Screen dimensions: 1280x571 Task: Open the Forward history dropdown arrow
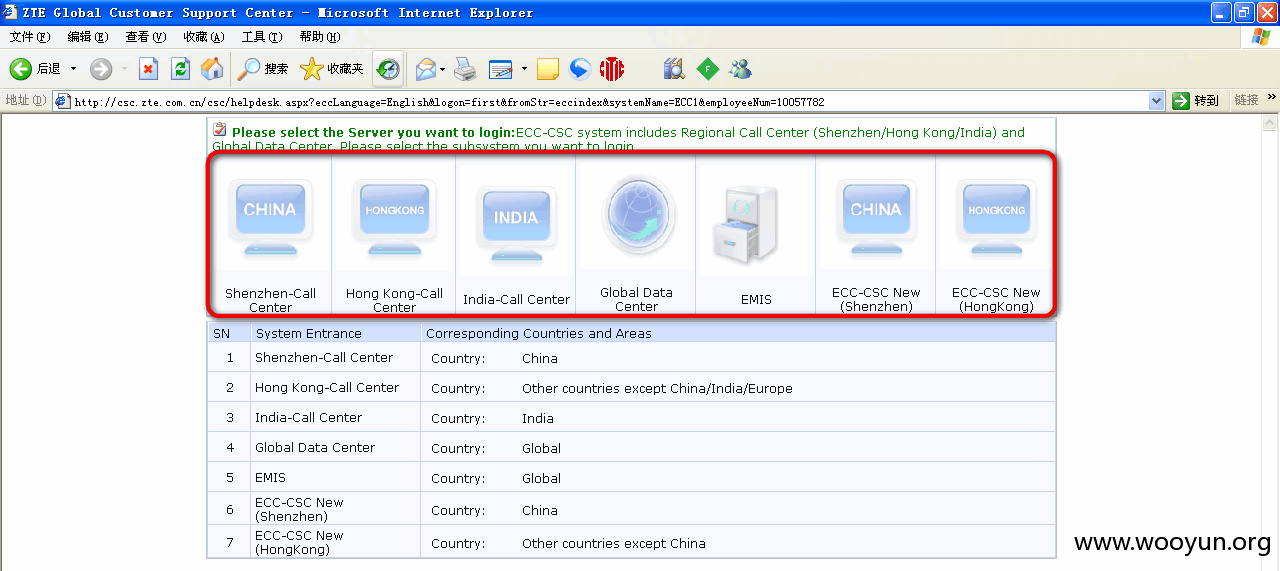[124, 69]
